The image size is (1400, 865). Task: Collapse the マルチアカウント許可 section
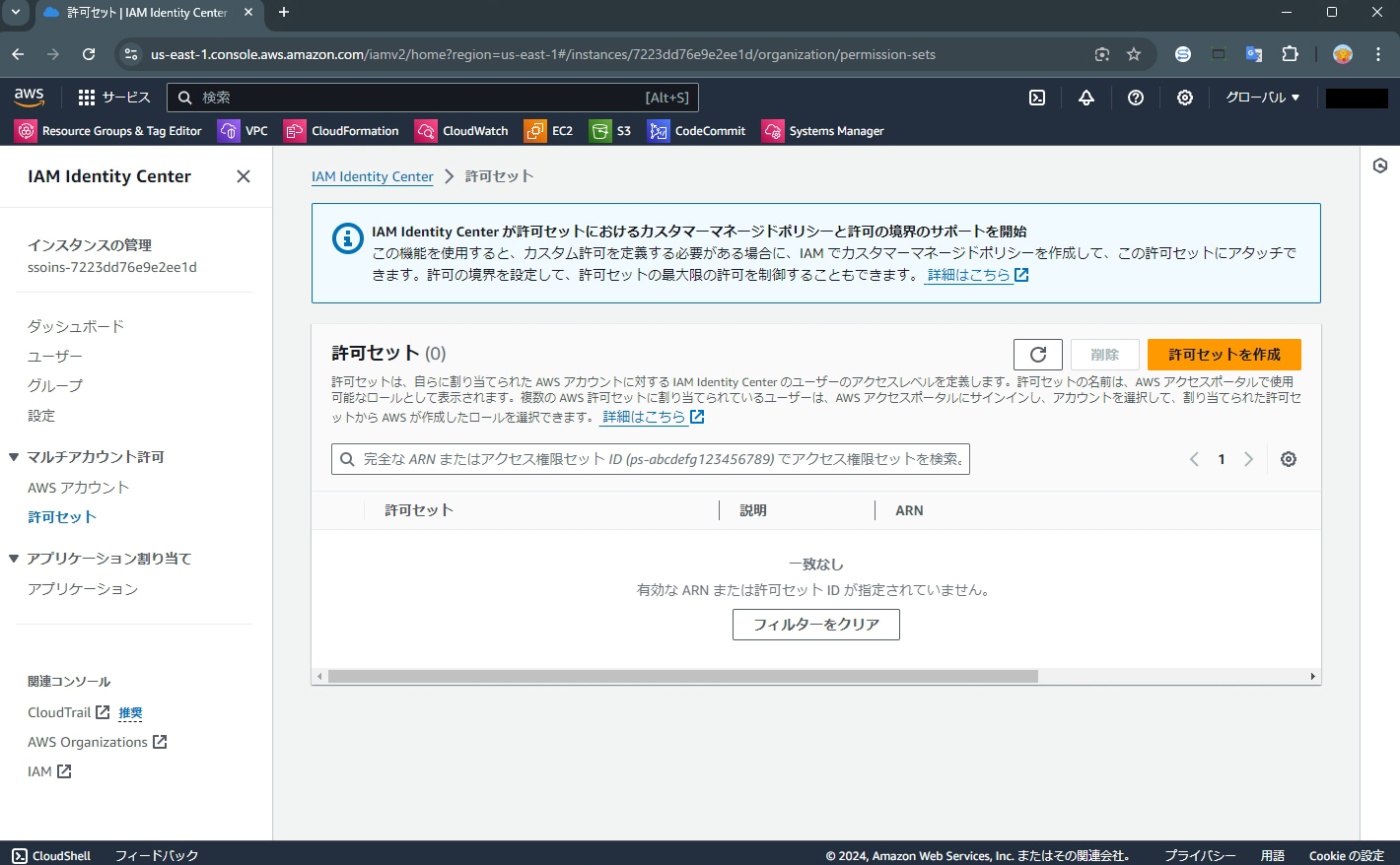point(14,457)
